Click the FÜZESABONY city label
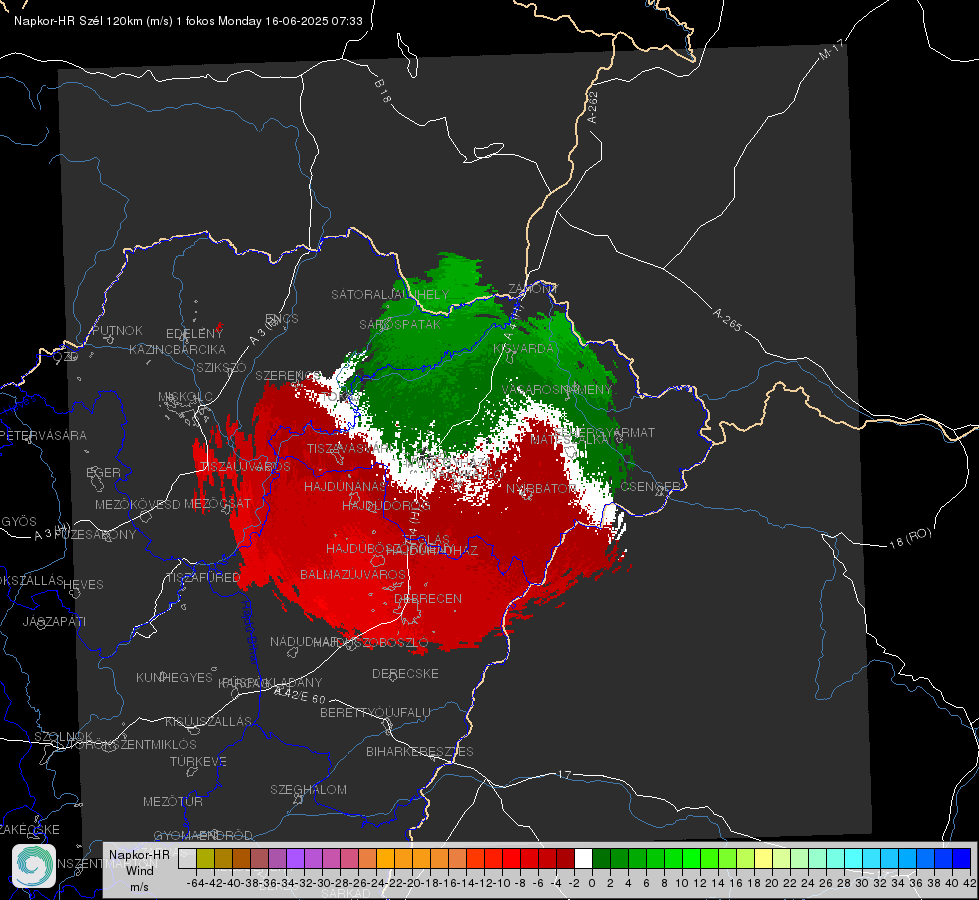 [95, 535]
